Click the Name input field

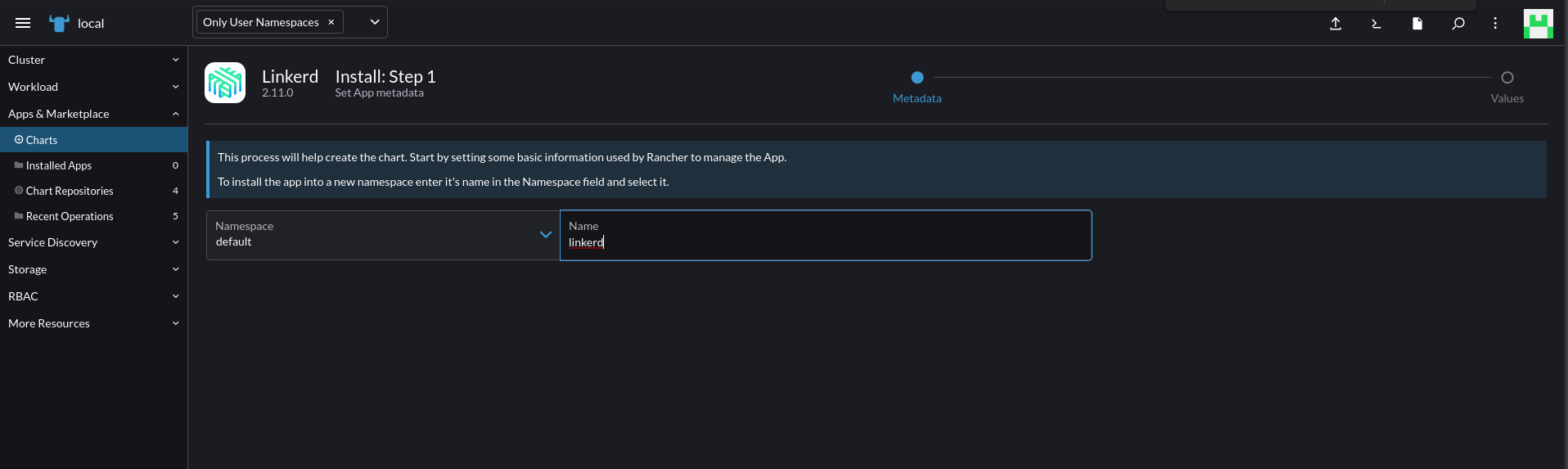[x=825, y=242]
